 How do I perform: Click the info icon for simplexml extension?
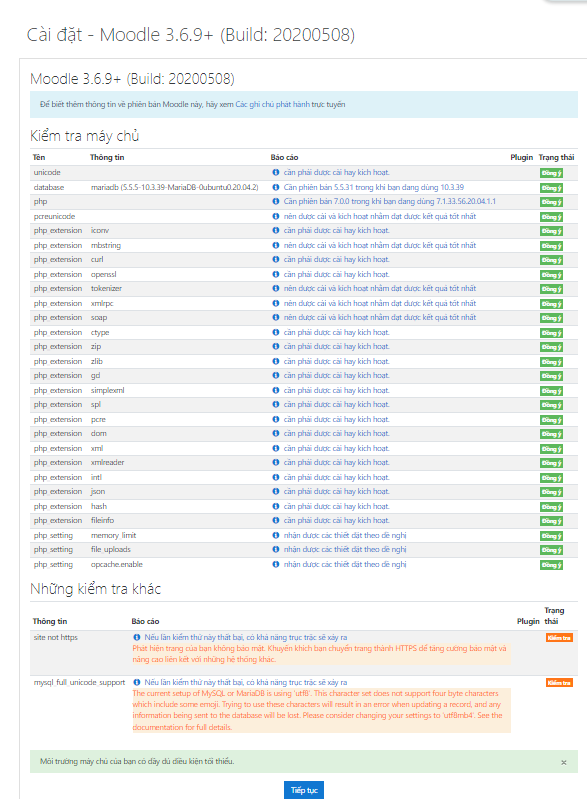pos(276,390)
